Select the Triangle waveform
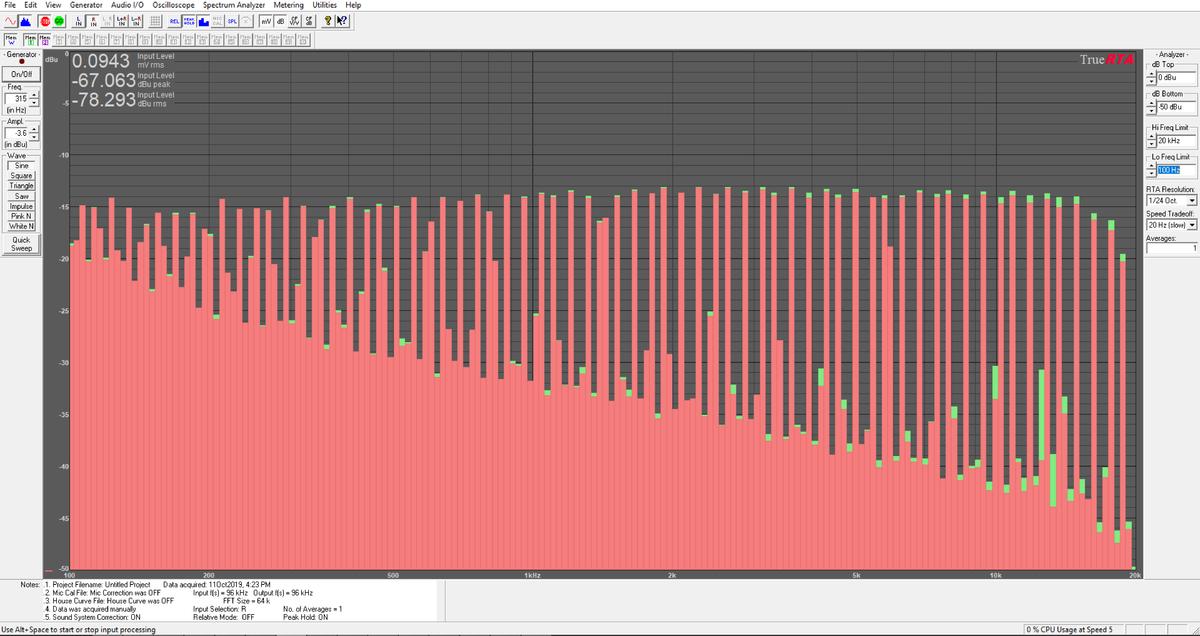Image resolution: width=1200 pixels, height=636 pixels. (x=21, y=186)
